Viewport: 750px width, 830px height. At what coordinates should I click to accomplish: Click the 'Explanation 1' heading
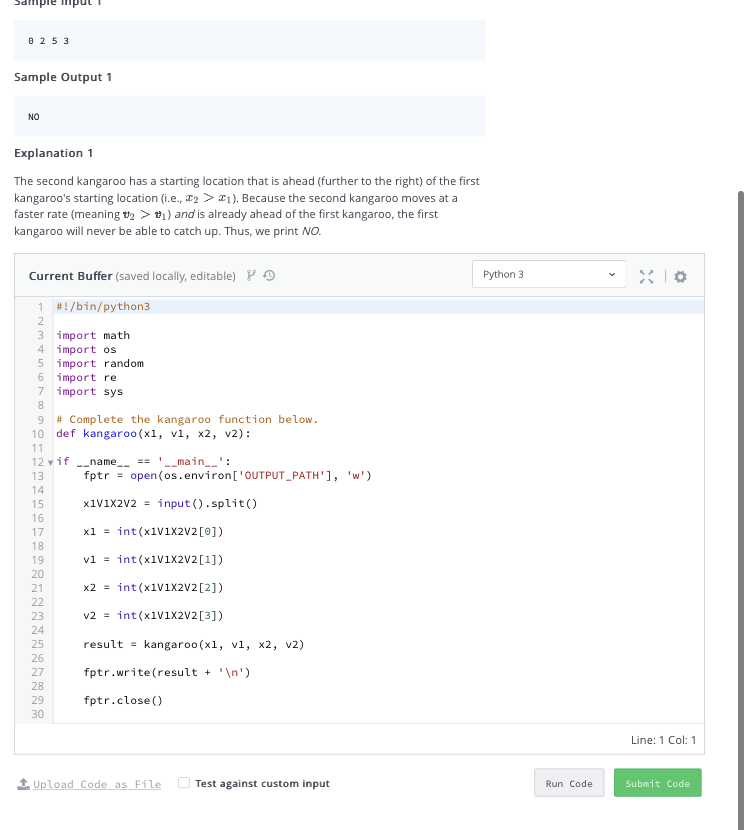53,153
